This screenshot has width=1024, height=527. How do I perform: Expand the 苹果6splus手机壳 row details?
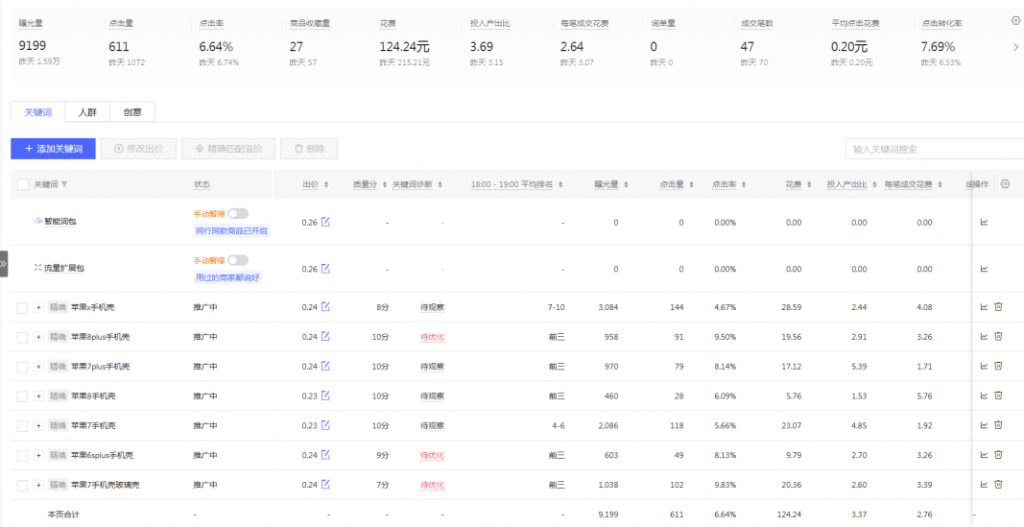point(39,455)
